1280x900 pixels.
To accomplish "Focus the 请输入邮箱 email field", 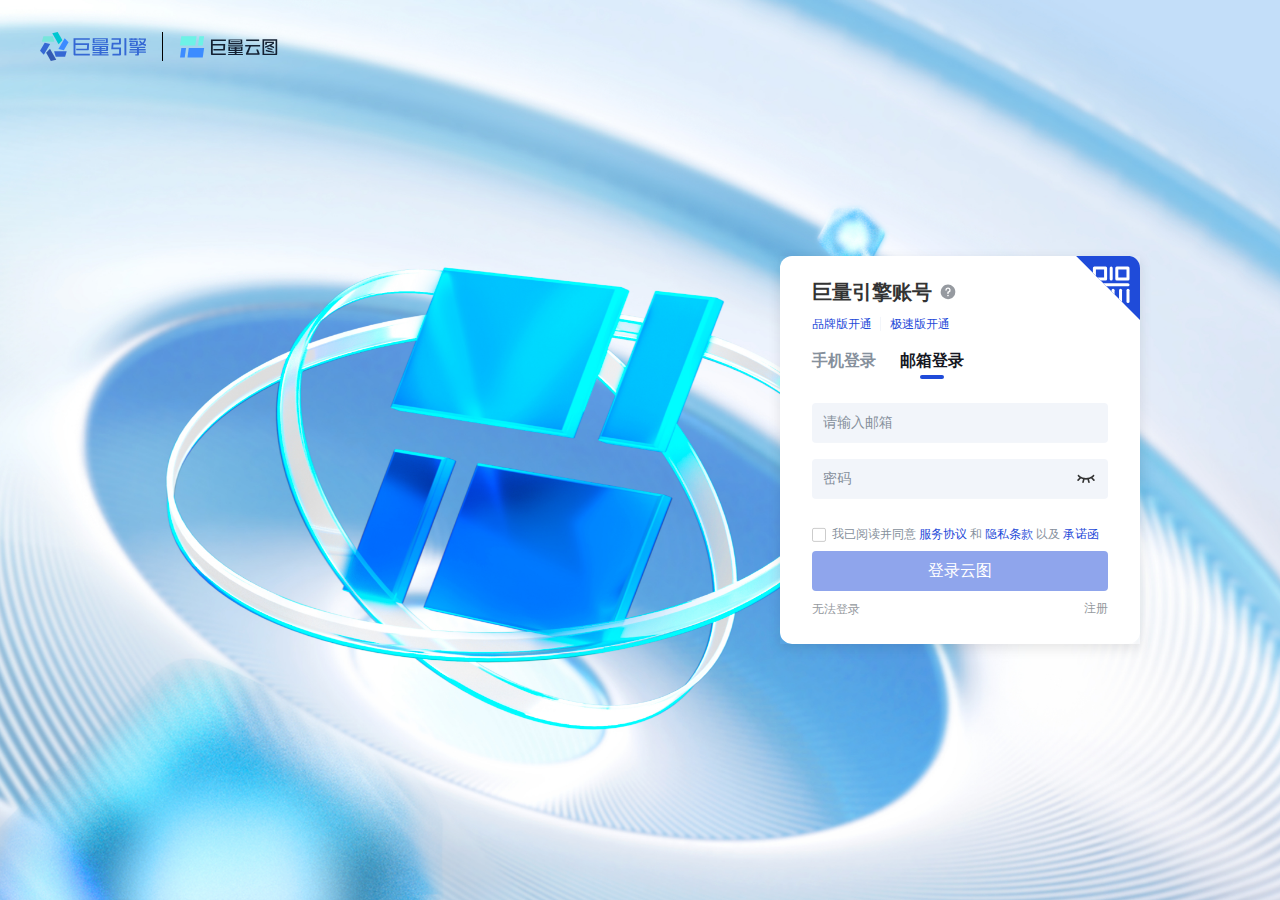I will (960, 423).
